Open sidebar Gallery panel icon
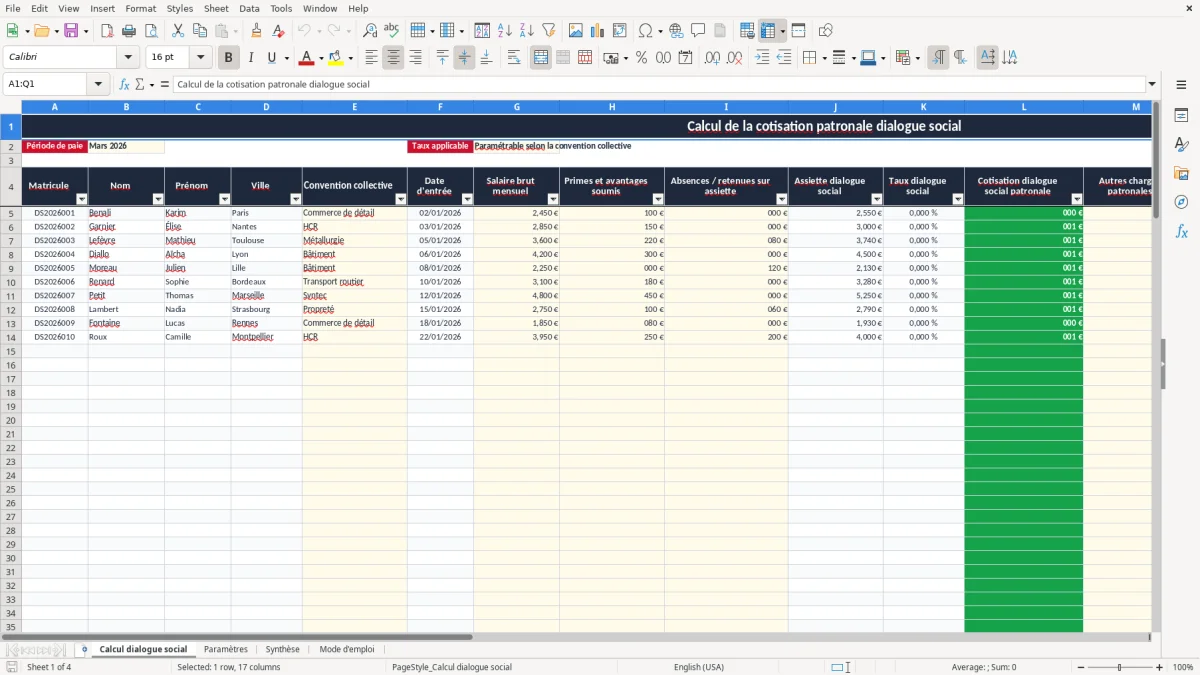The width and height of the screenshot is (1200, 675). point(1181,173)
